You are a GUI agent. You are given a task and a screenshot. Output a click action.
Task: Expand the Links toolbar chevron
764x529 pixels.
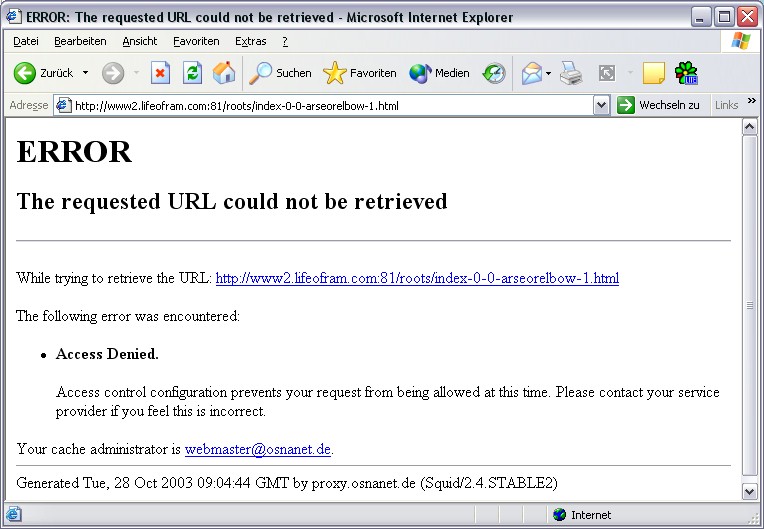752,101
